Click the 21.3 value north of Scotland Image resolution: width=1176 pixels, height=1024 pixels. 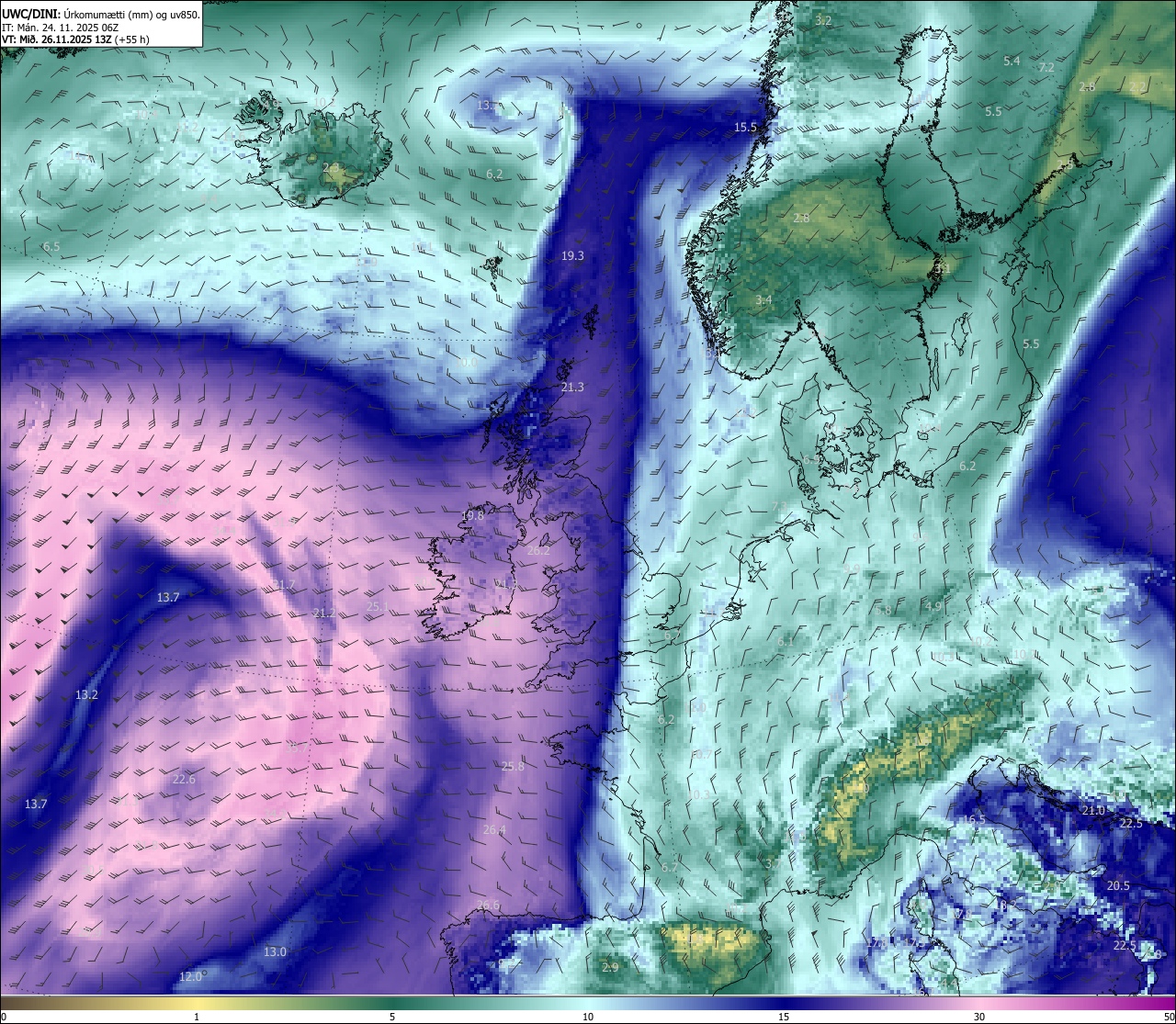coord(572,388)
